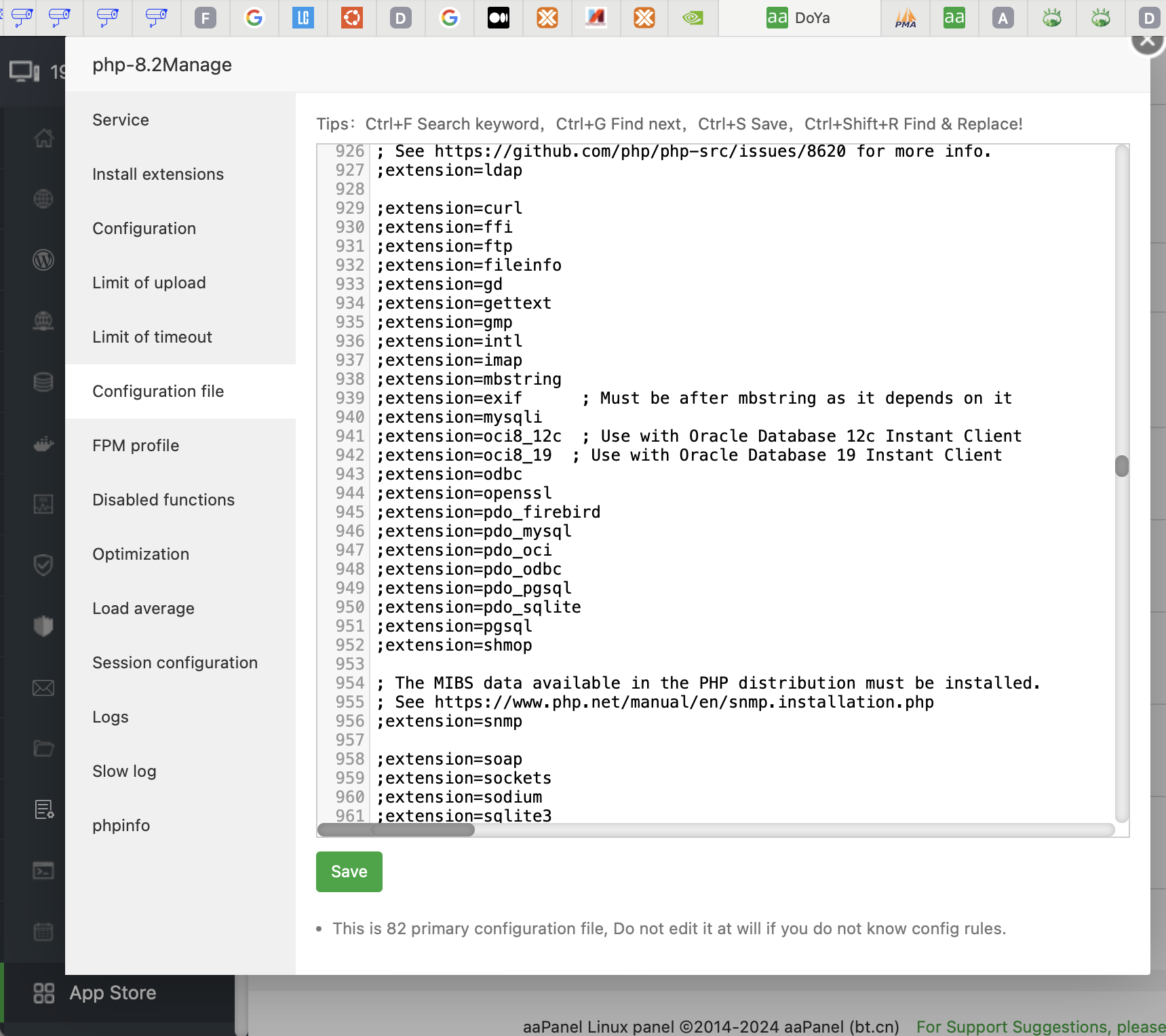
Task: Select Disabled functions in the sidebar
Action: (x=163, y=500)
